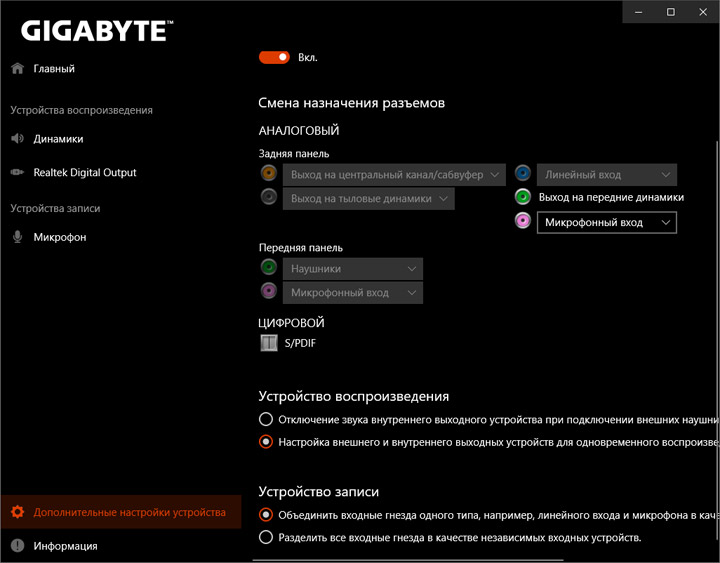Click the Передняя панель label

301,248
